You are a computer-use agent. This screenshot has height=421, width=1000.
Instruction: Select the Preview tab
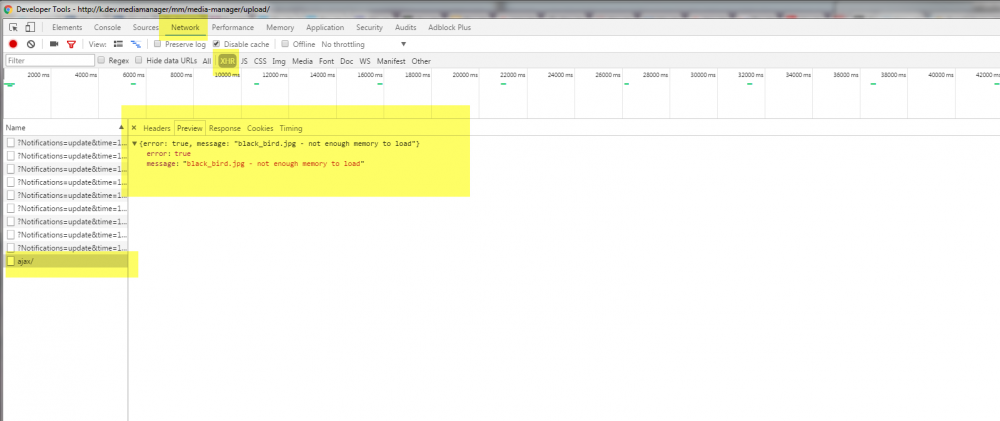point(189,128)
